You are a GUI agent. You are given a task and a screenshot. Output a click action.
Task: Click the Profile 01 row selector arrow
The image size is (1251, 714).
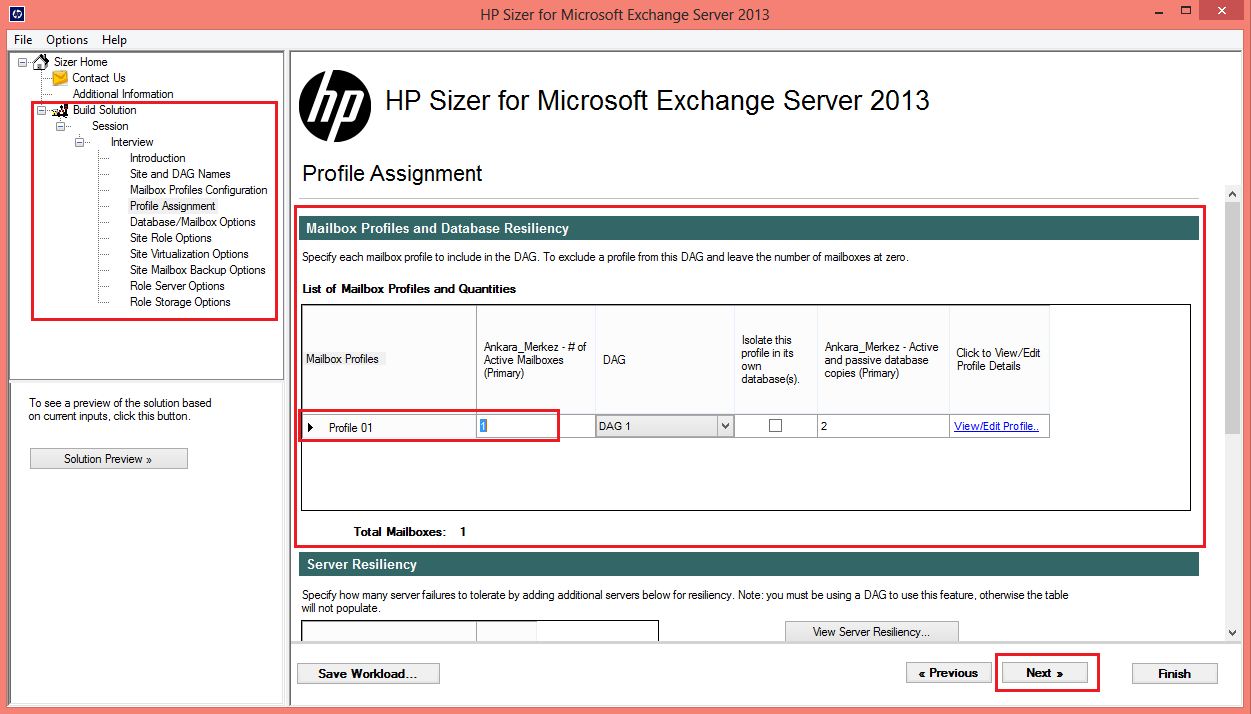point(310,428)
